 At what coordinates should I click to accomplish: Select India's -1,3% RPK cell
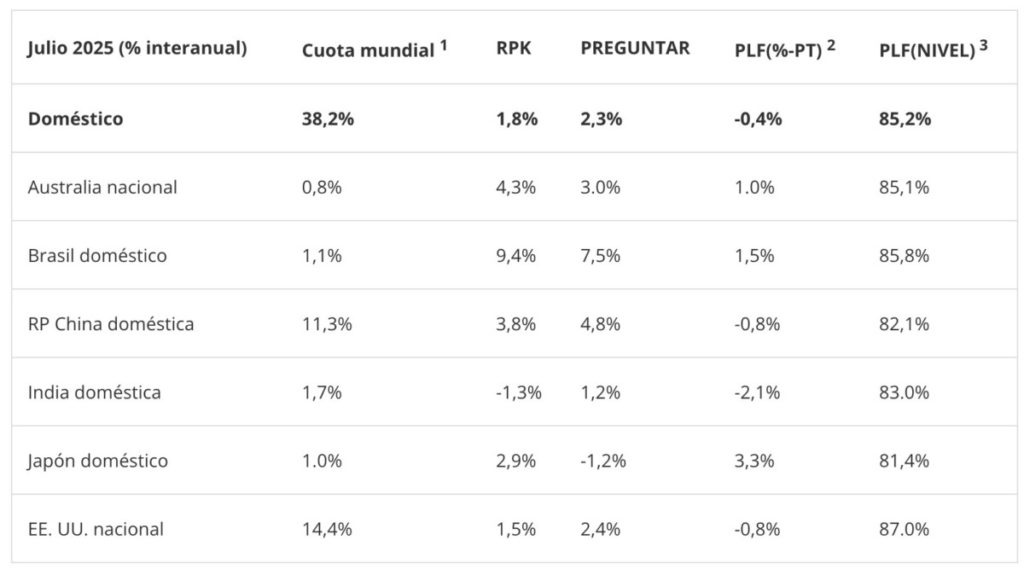click(x=519, y=392)
